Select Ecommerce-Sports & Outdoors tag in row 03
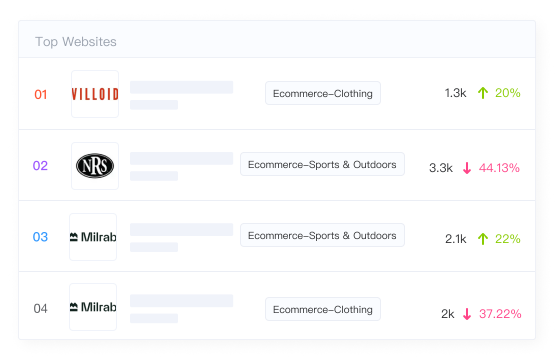Screen dimensions: 560x360 (322, 235)
